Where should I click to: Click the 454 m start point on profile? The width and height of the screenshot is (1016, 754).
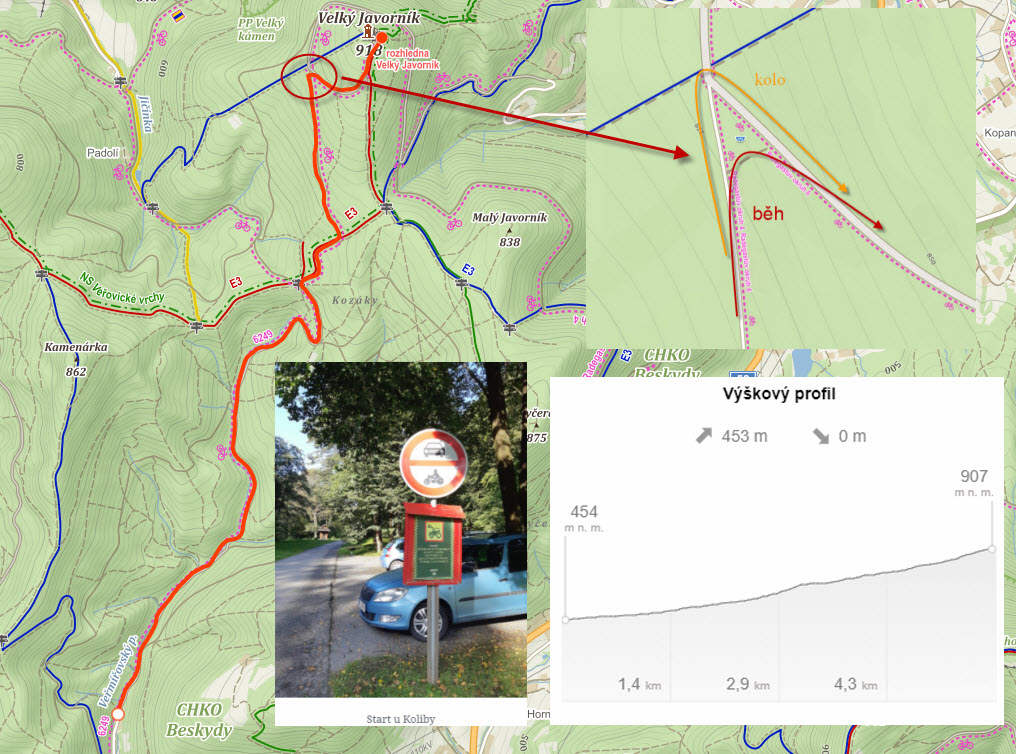566,620
